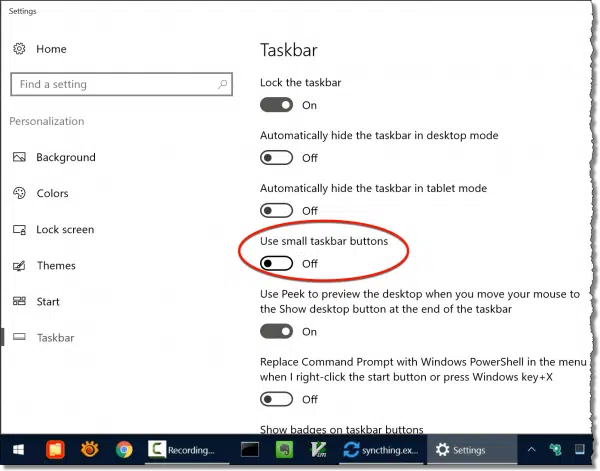Launch Google Chrome from the taskbar
600x471 pixels.
[x=124, y=450]
